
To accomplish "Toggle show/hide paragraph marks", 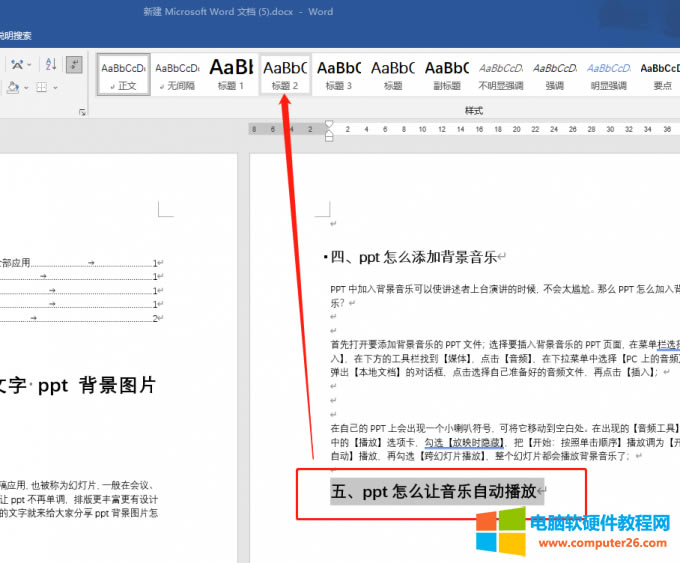I will click(x=74, y=65).
